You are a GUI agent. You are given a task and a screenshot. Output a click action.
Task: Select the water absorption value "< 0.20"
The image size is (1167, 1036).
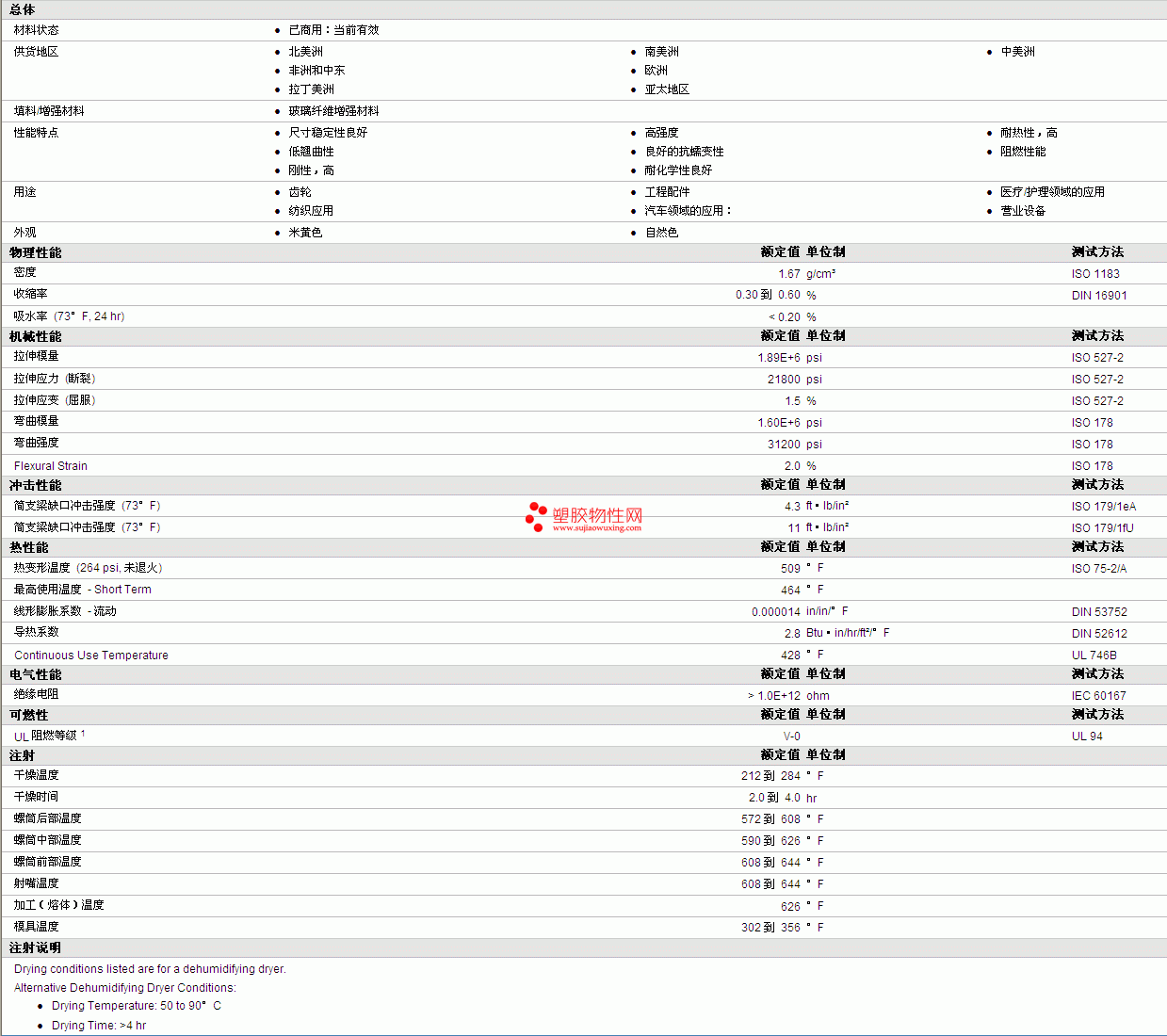[785, 317]
